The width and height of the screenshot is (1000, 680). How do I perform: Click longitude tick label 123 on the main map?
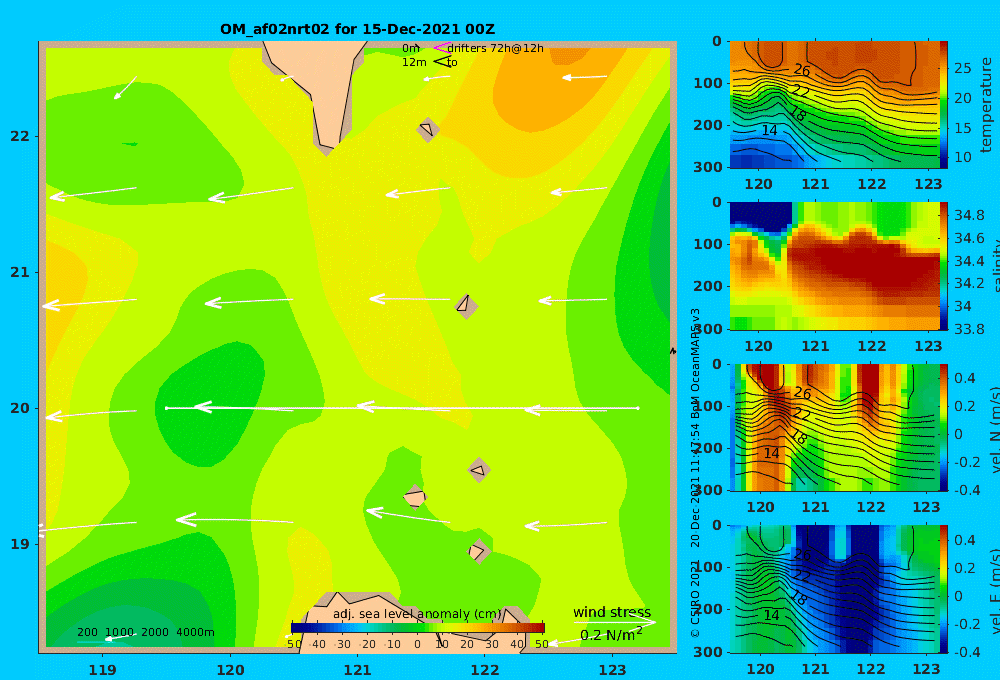[x=612, y=670]
